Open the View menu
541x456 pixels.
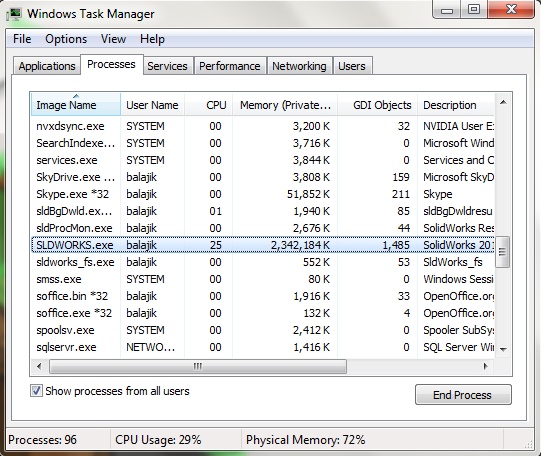(x=113, y=39)
